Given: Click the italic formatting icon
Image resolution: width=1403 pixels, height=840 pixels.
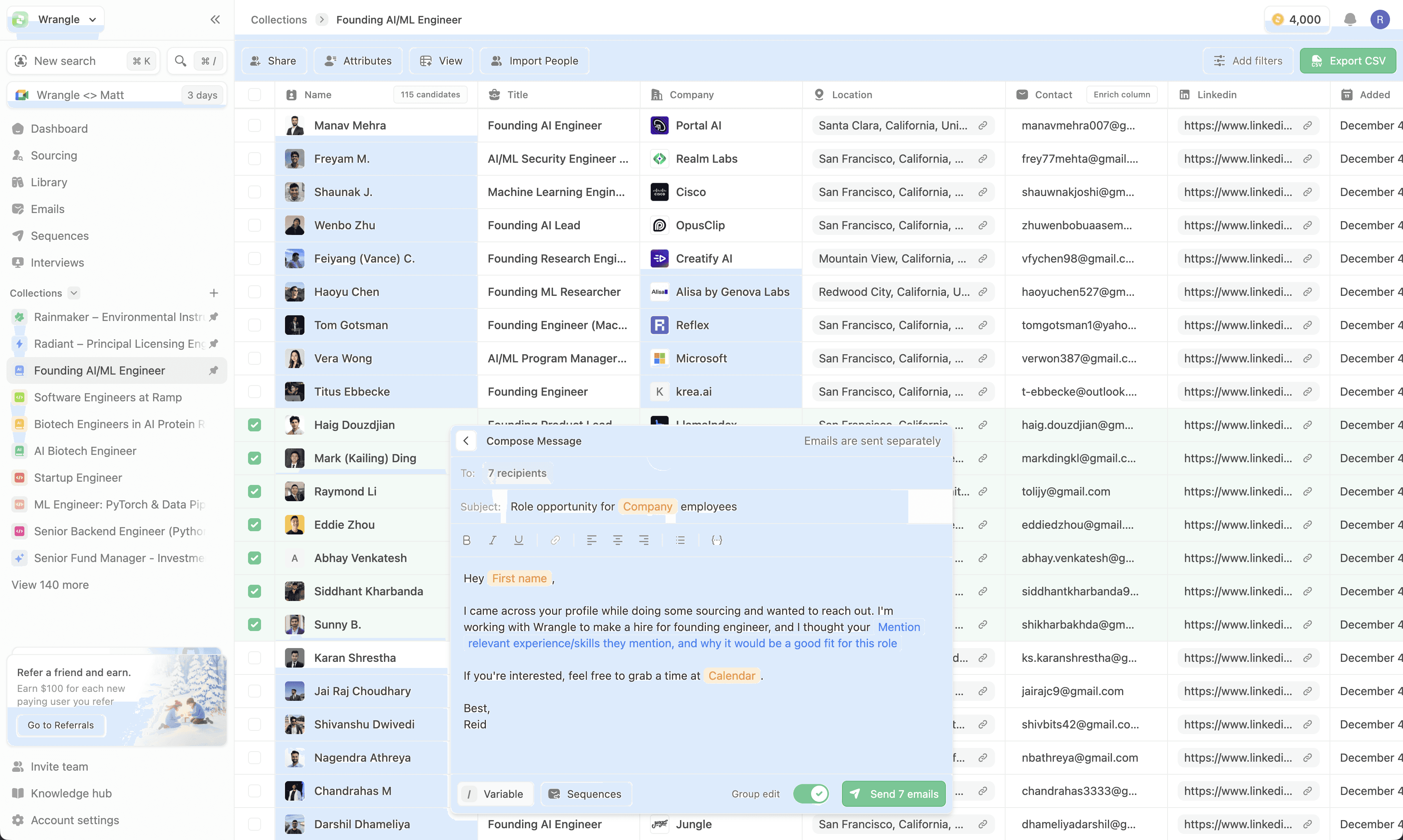Looking at the screenshot, I should 492,540.
